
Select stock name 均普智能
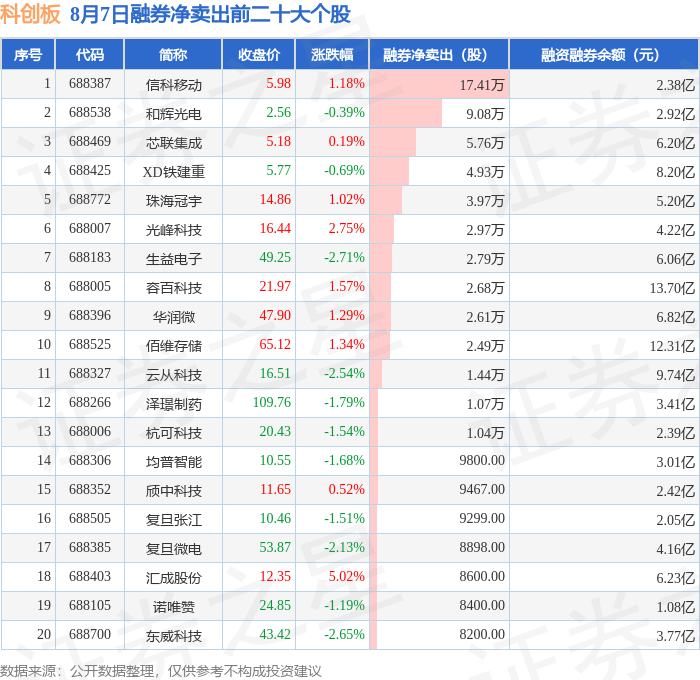(174, 462)
